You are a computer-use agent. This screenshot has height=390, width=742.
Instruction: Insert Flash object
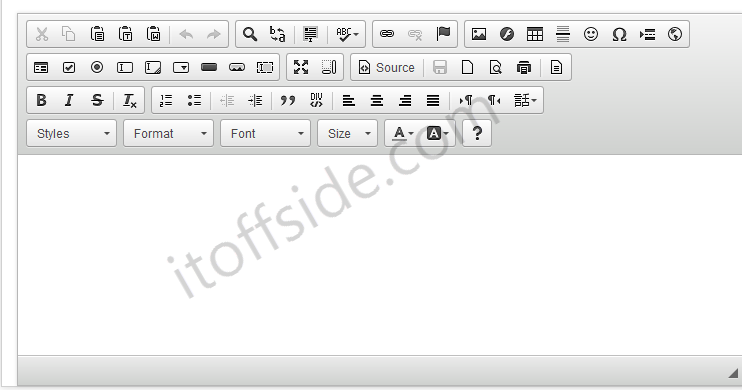coord(507,34)
